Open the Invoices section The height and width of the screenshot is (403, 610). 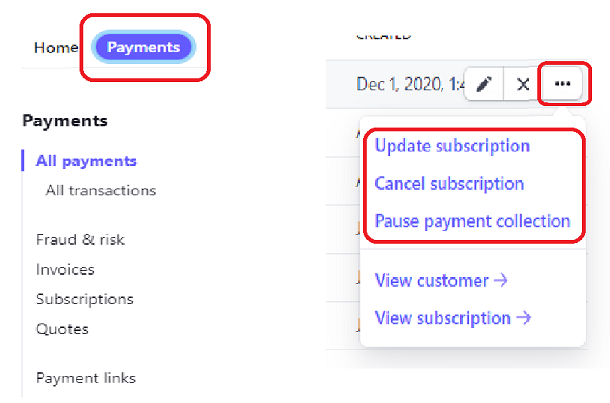coord(65,269)
